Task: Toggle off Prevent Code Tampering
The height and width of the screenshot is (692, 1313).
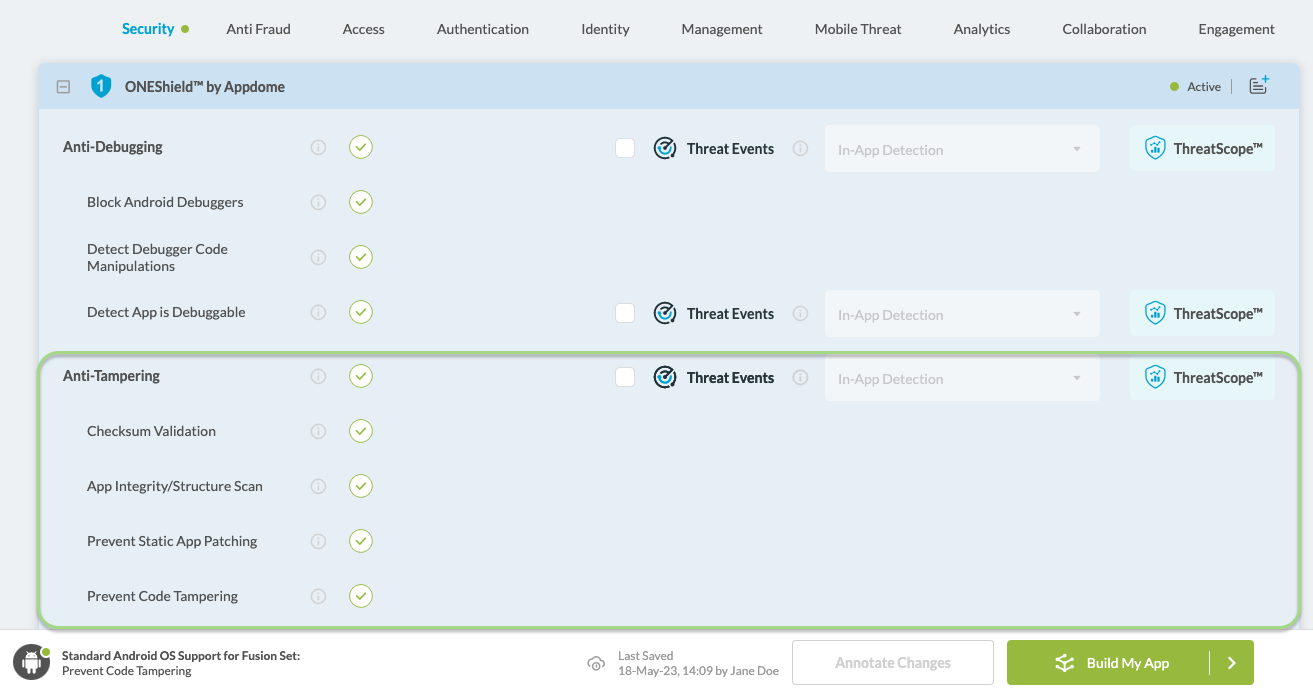Action: pyautogui.click(x=361, y=596)
